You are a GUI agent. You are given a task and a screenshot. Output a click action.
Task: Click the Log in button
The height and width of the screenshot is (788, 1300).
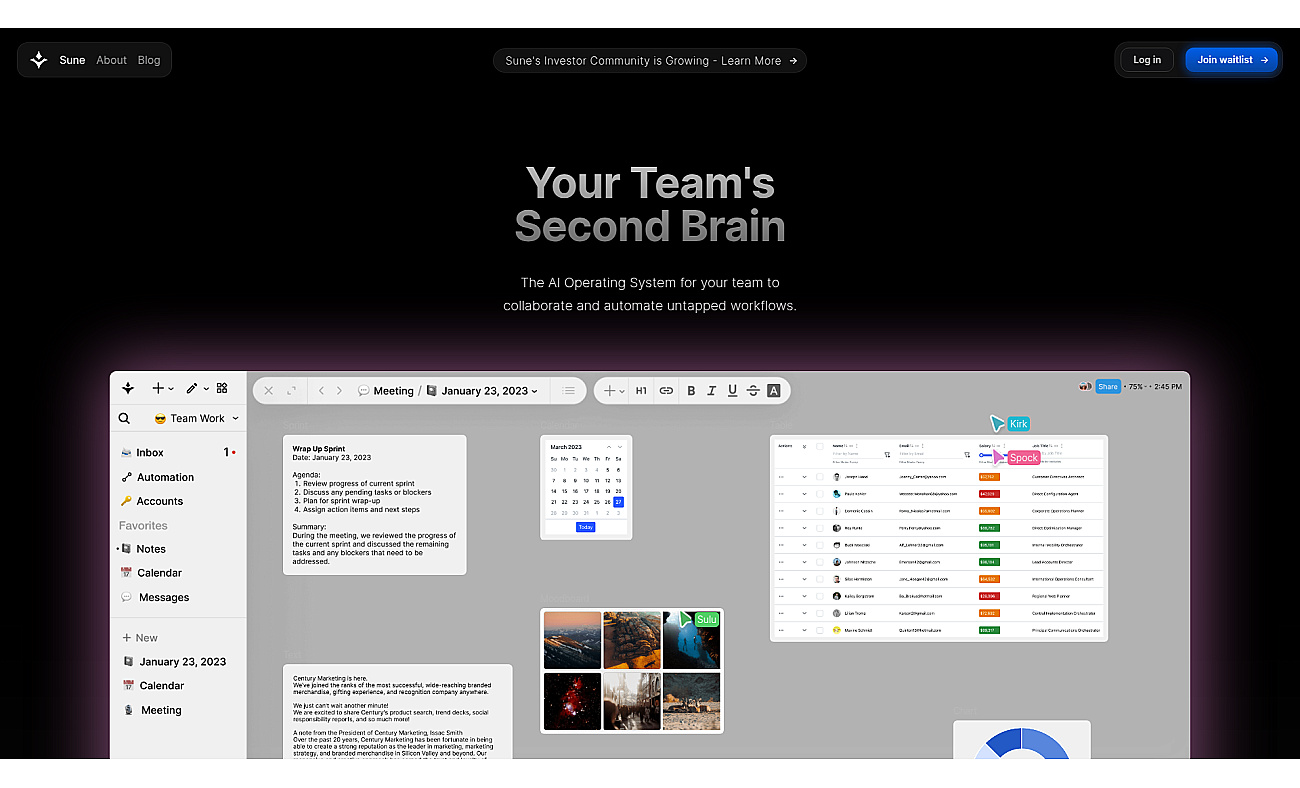tap(1147, 60)
